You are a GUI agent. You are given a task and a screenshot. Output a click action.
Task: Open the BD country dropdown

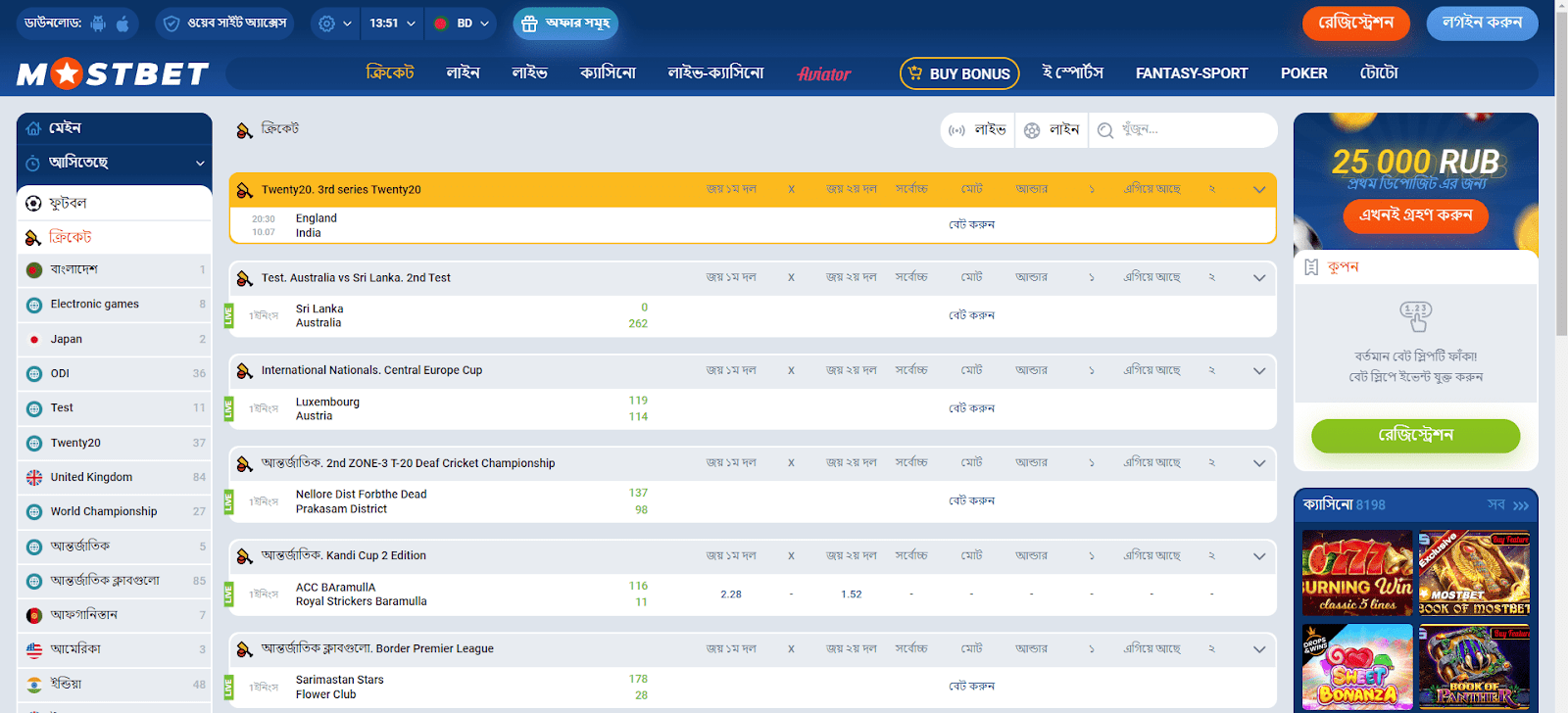coord(461,24)
